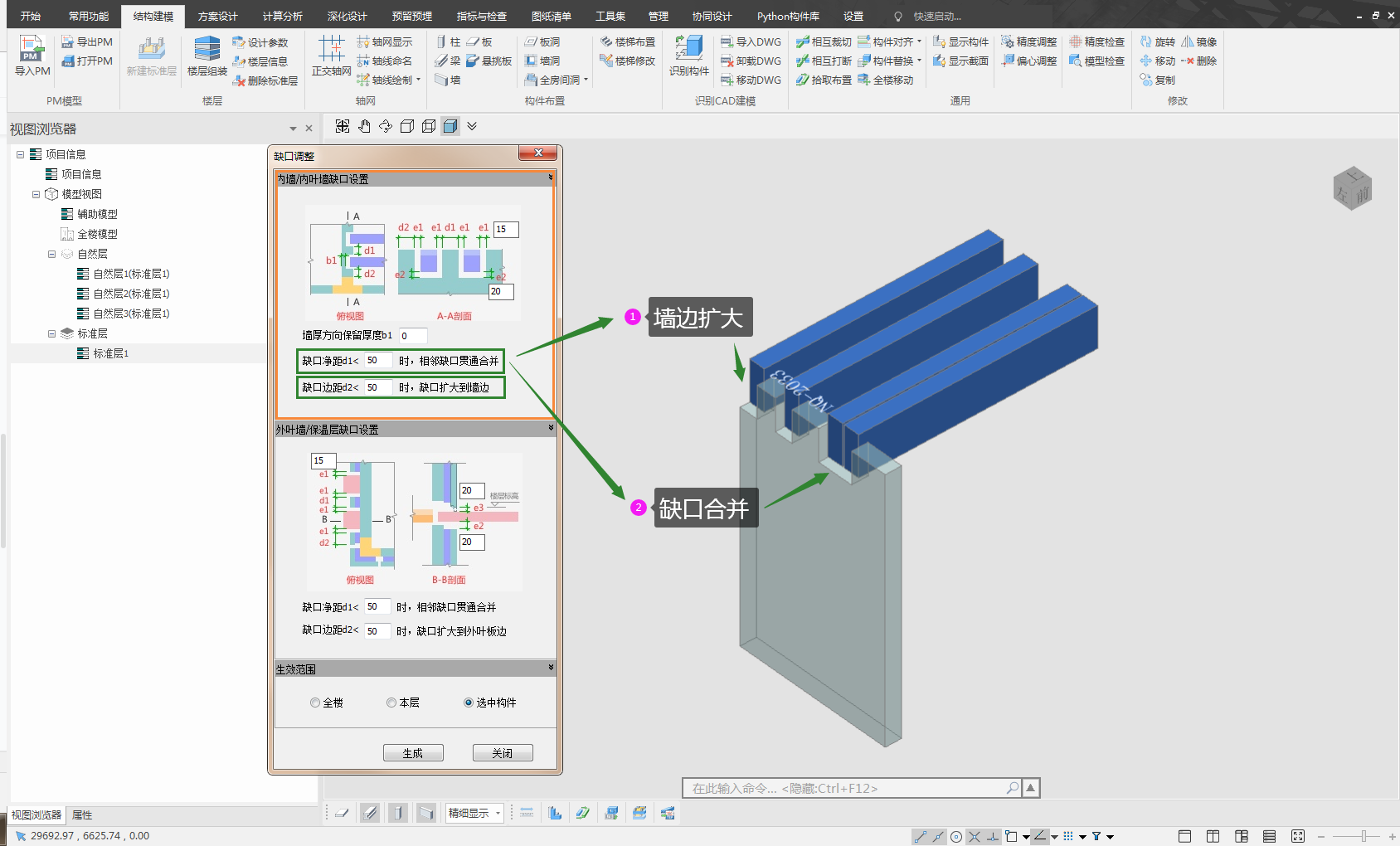Select the 本层 radio option

click(391, 703)
